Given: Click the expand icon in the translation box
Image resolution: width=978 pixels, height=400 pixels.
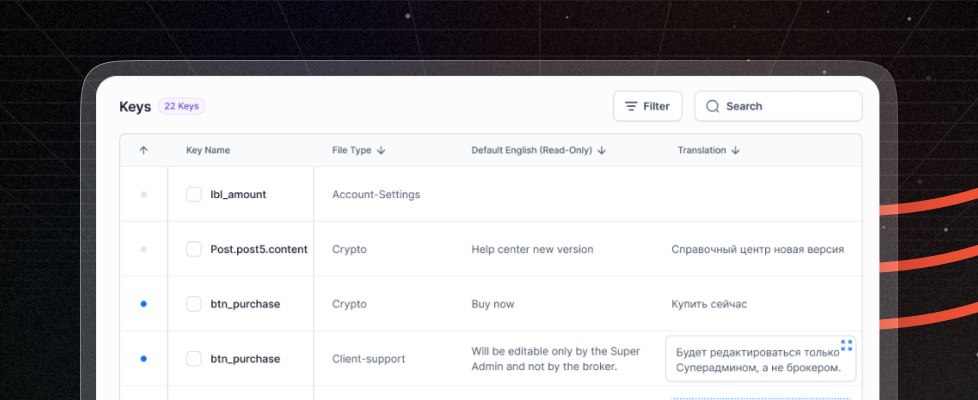Looking at the screenshot, I should pos(847,345).
